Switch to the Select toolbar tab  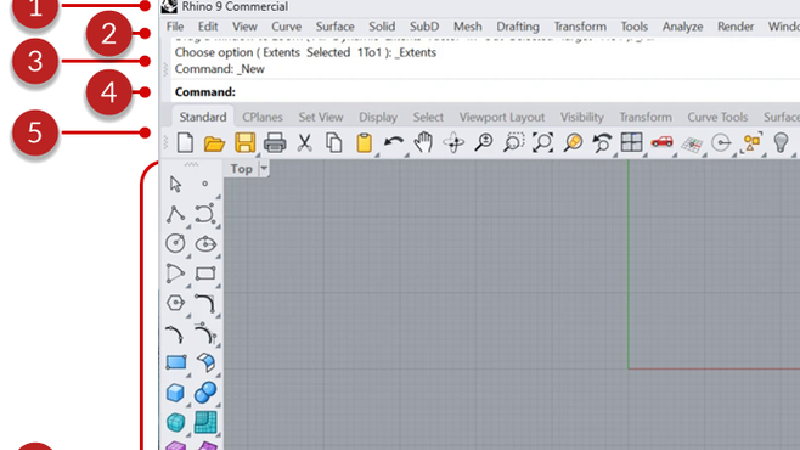click(428, 117)
